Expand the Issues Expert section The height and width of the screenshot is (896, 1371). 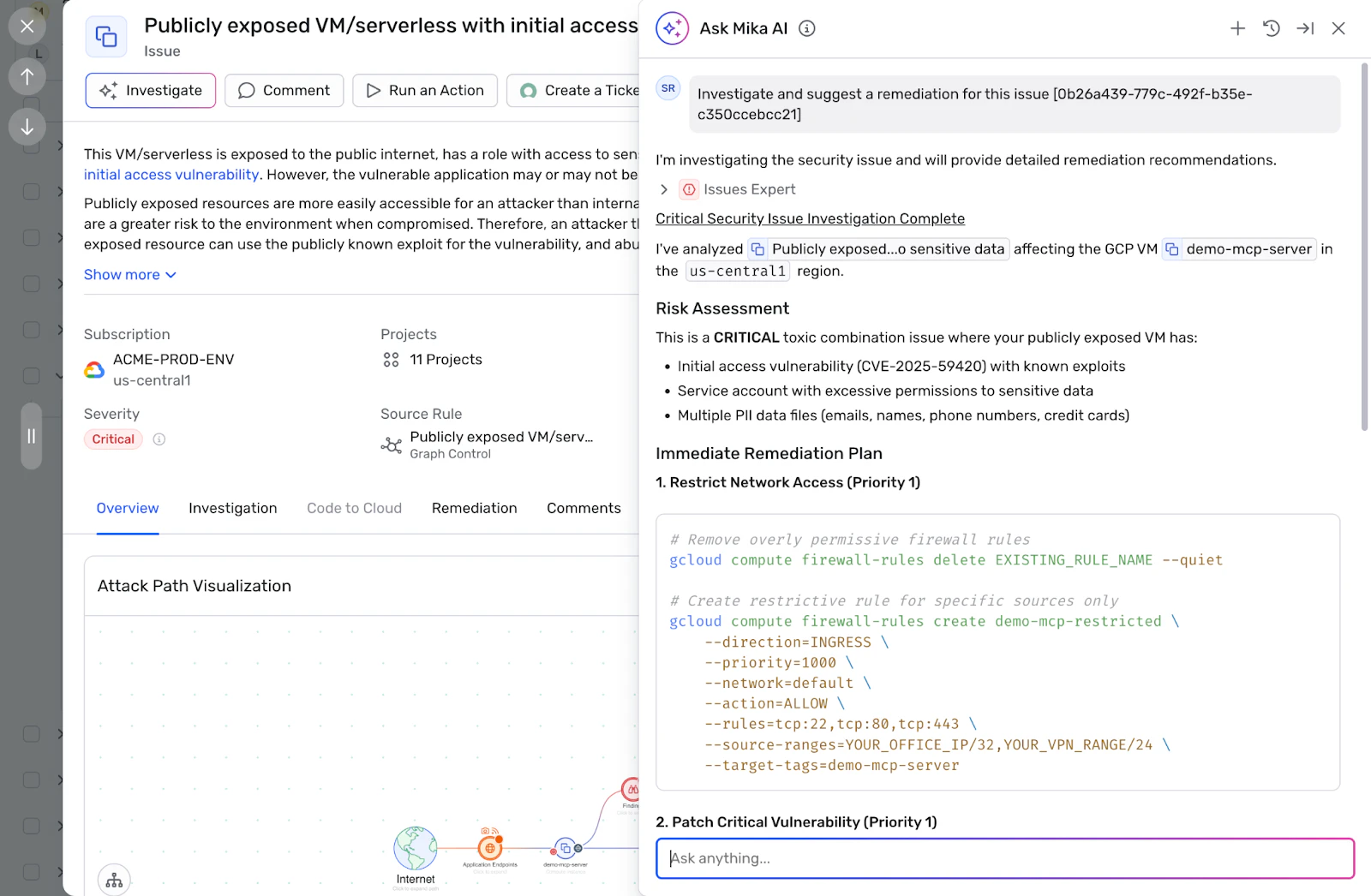[664, 189]
